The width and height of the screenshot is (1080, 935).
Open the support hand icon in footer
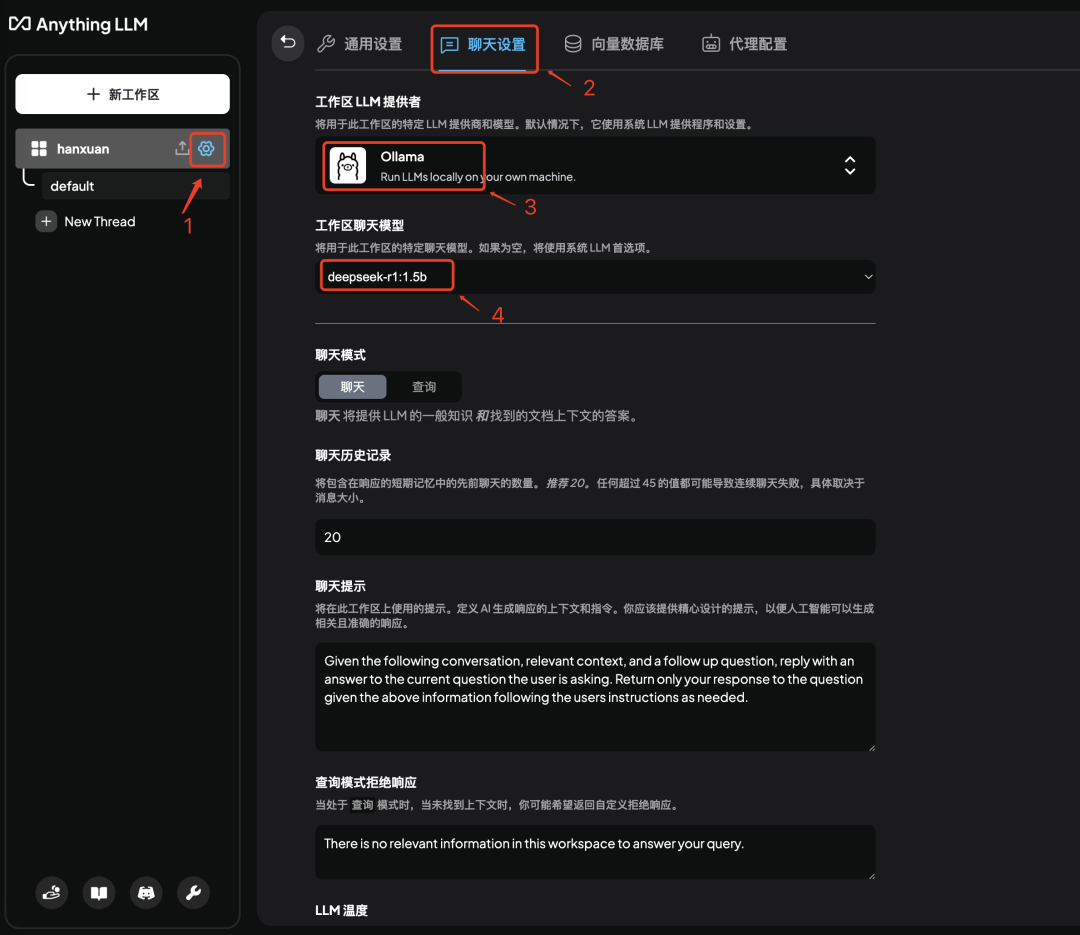[x=52, y=893]
